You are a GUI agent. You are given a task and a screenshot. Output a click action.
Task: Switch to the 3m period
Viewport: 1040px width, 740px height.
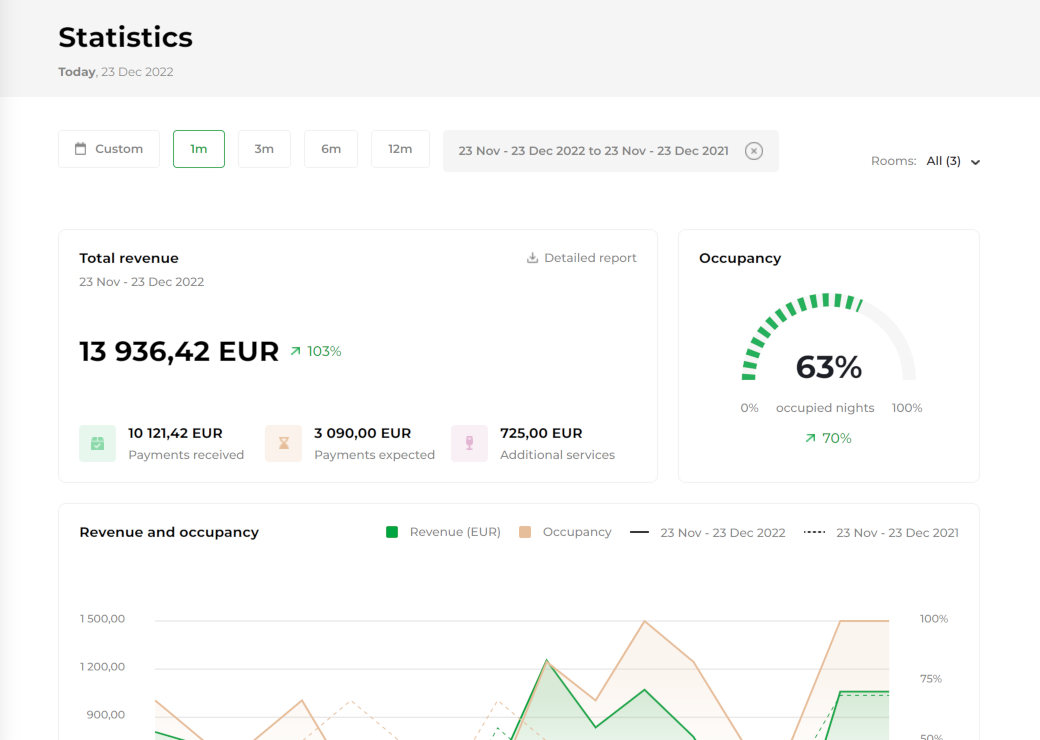click(264, 149)
